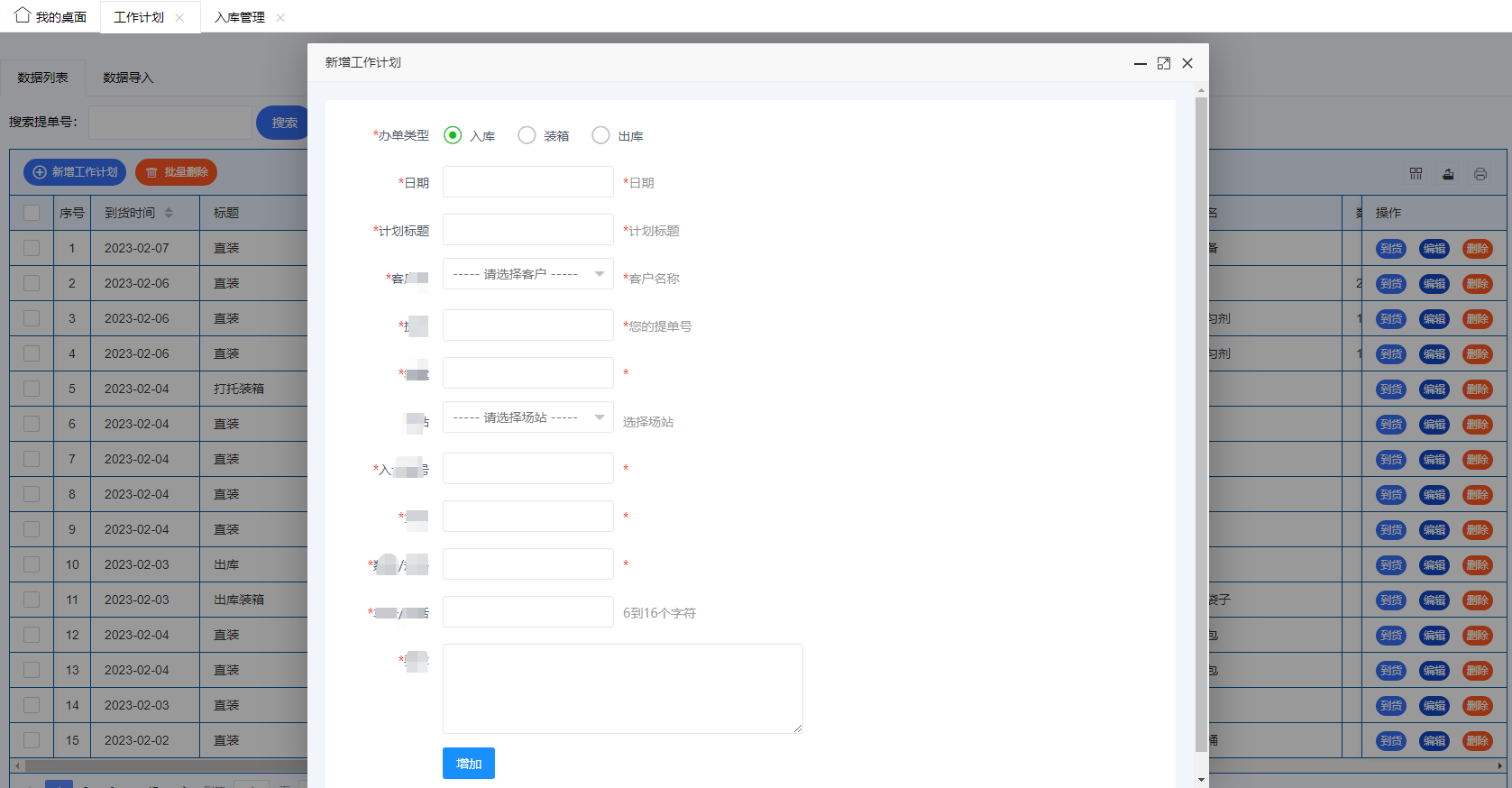Expand the 请选择场站 dropdown
Viewport: 1512px width, 788px height.
pyautogui.click(x=527, y=417)
